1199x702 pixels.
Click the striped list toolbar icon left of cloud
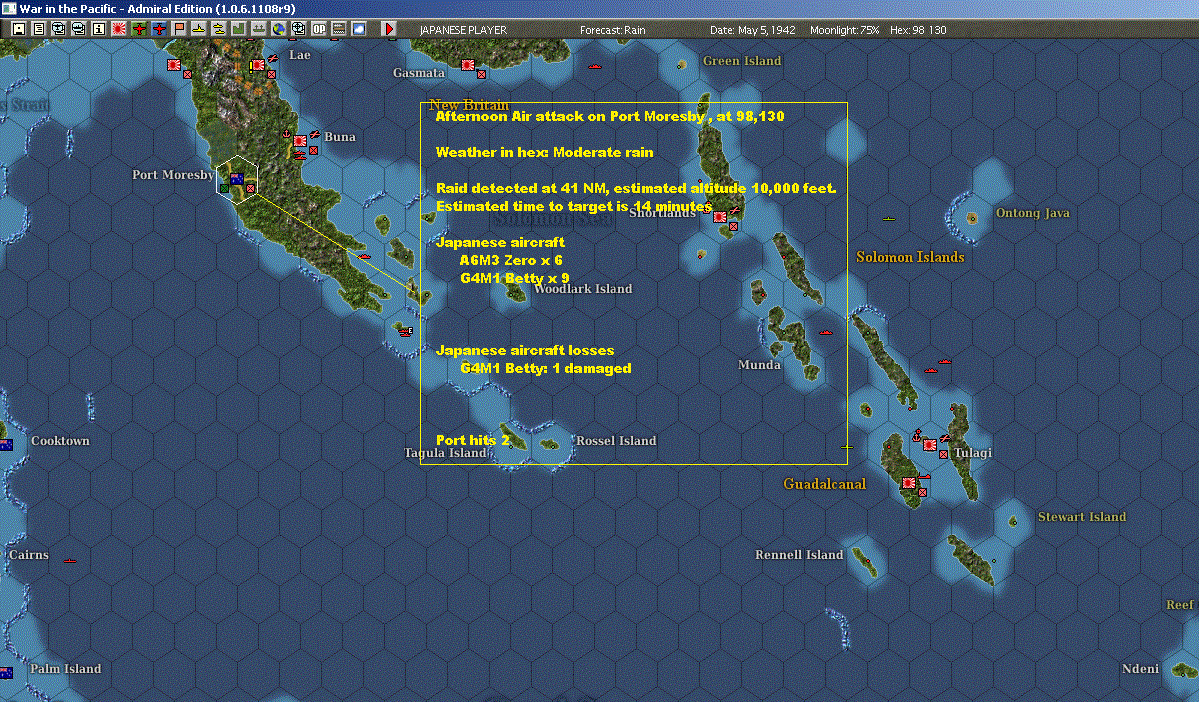(x=339, y=29)
